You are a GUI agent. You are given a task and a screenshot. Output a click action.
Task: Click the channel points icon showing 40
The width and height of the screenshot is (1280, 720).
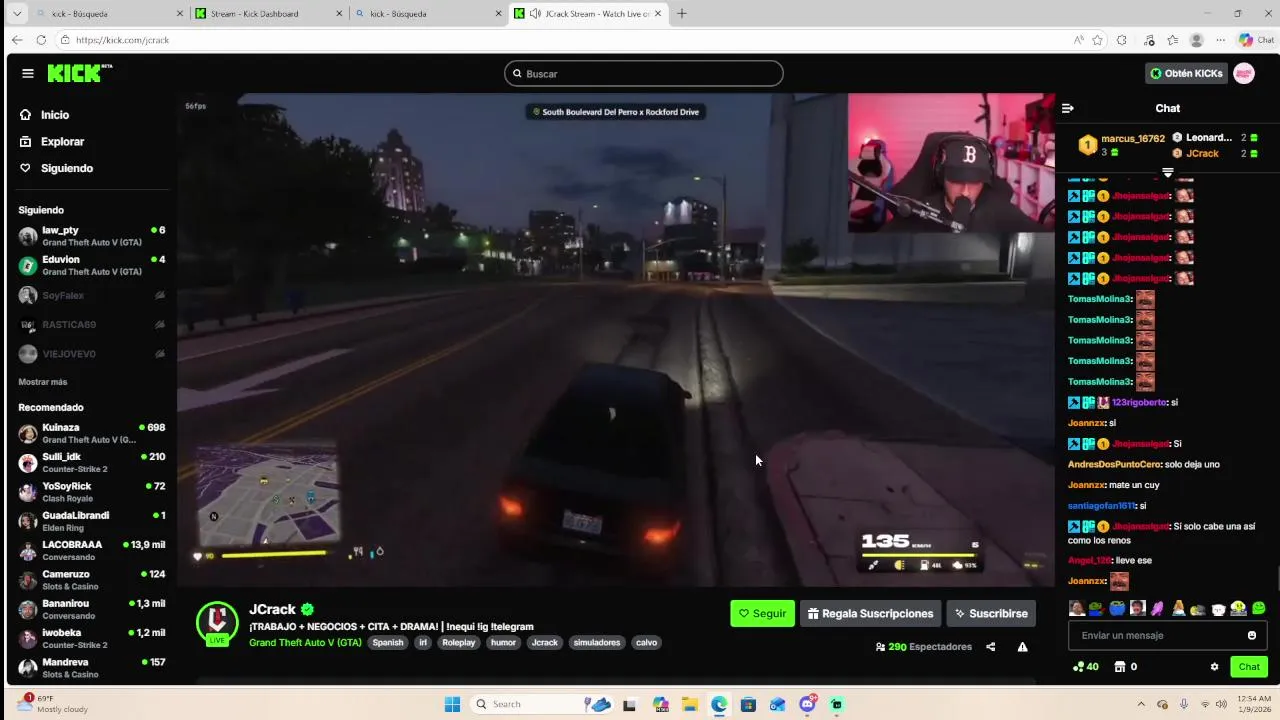click(1085, 667)
